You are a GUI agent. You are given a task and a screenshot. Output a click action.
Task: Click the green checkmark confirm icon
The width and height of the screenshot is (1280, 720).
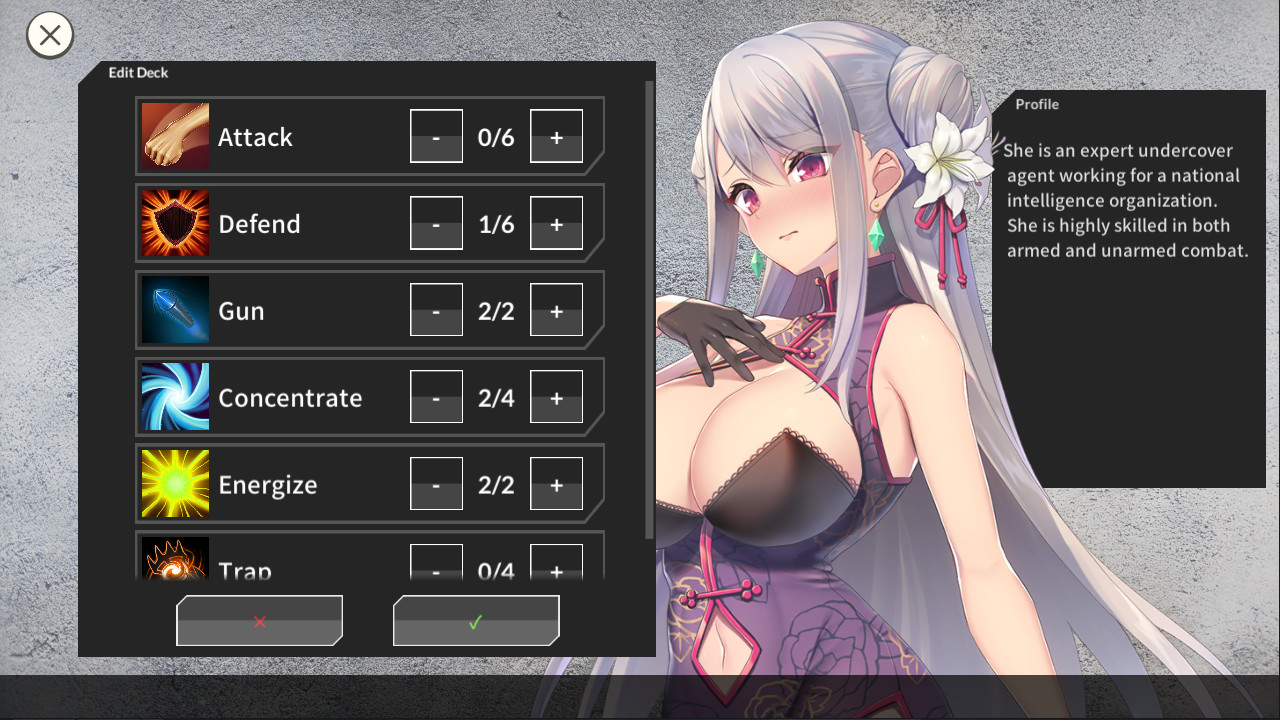(476, 620)
